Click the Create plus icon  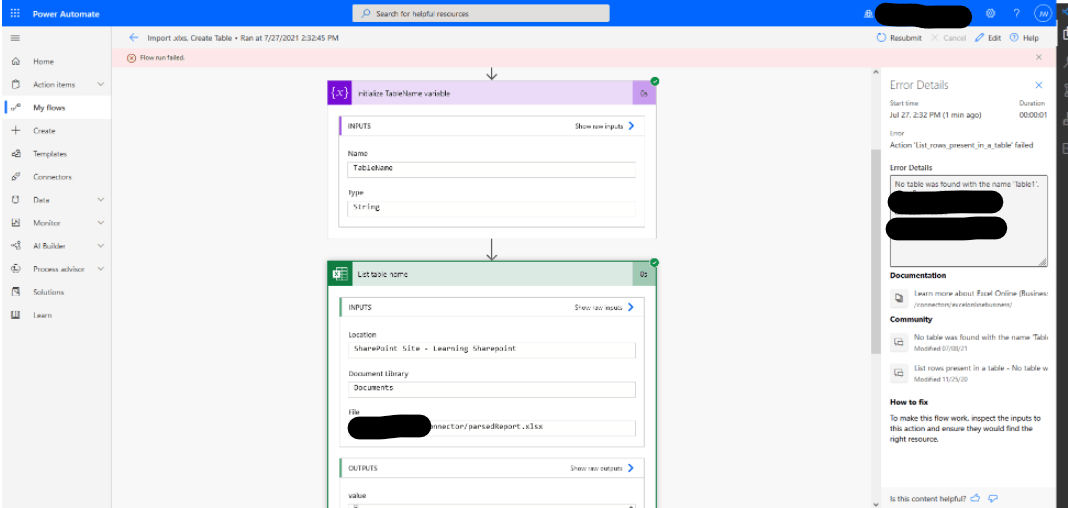tap(16, 131)
